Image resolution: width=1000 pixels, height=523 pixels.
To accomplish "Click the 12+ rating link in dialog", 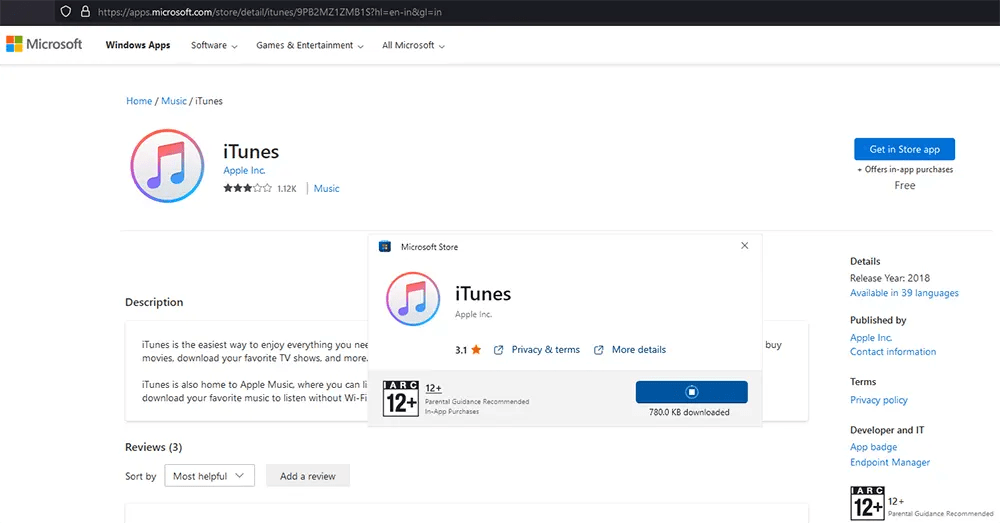I will pyautogui.click(x=434, y=388).
